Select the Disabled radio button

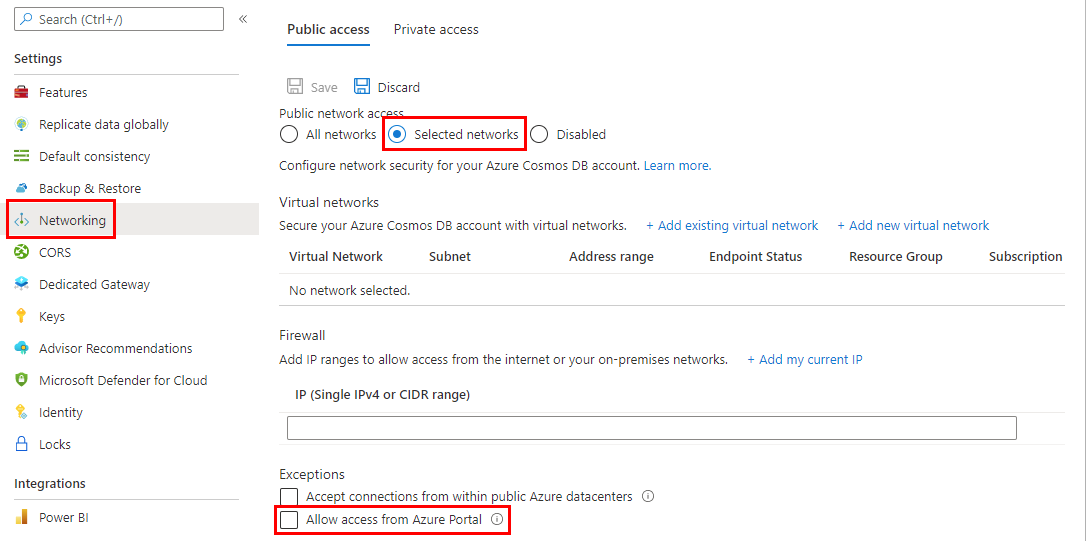click(x=540, y=134)
